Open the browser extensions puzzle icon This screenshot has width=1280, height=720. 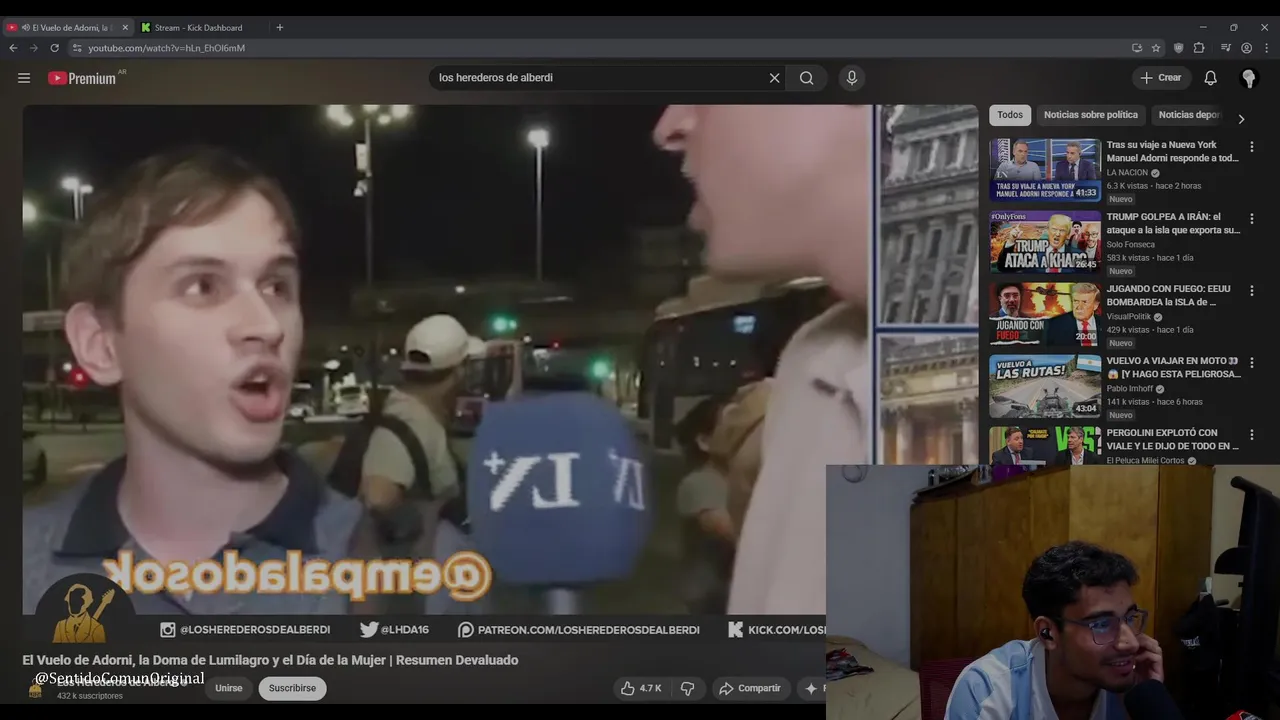pyautogui.click(x=1199, y=48)
